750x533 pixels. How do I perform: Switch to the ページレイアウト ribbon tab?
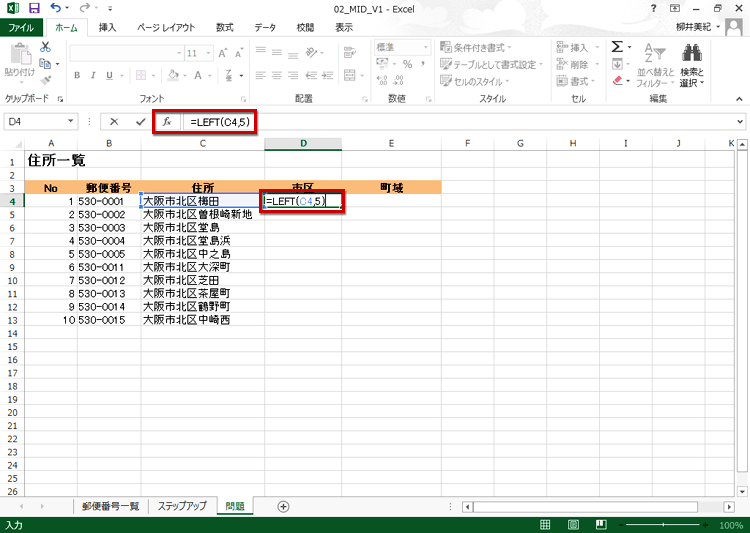coord(166,27)
